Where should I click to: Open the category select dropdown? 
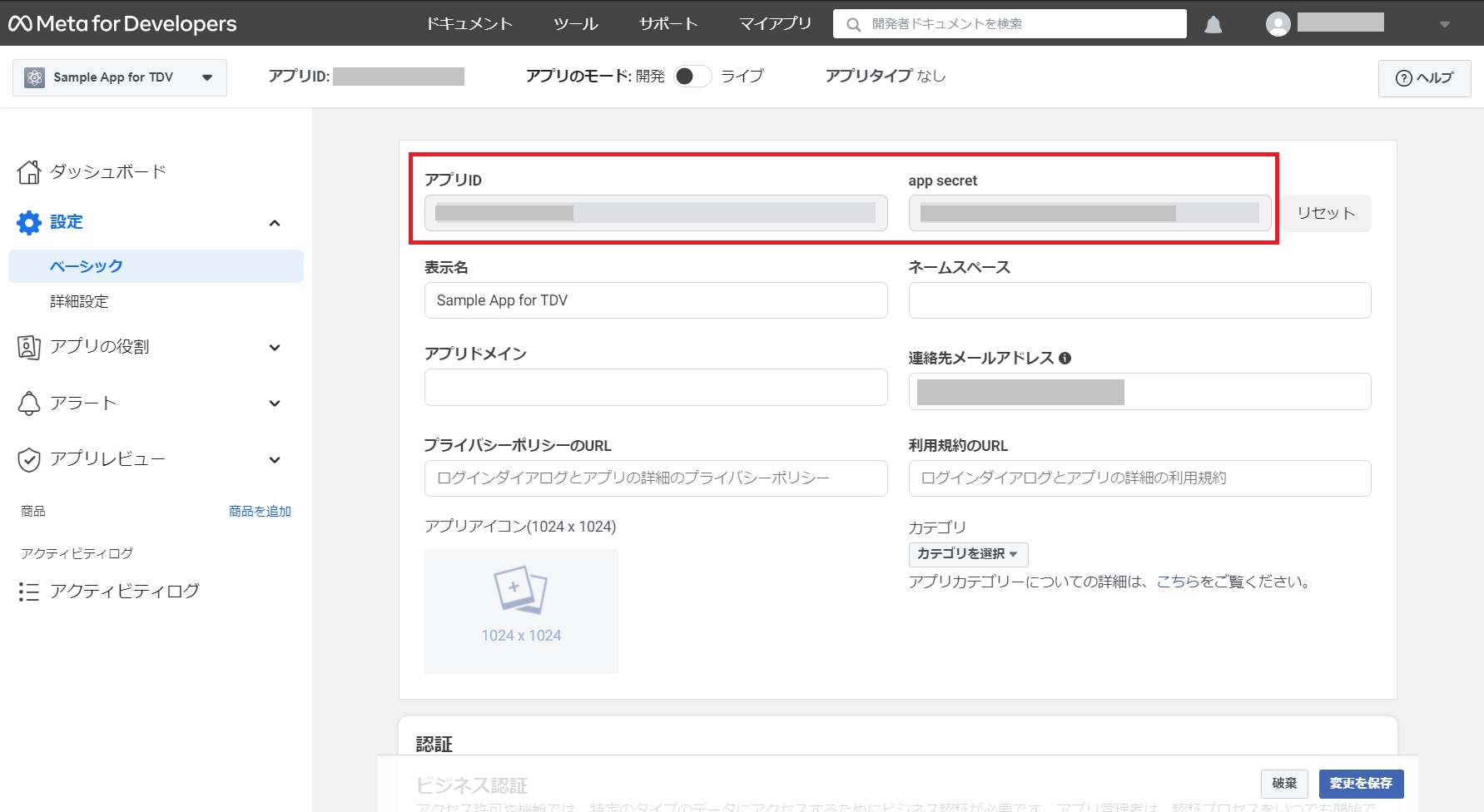968,554
